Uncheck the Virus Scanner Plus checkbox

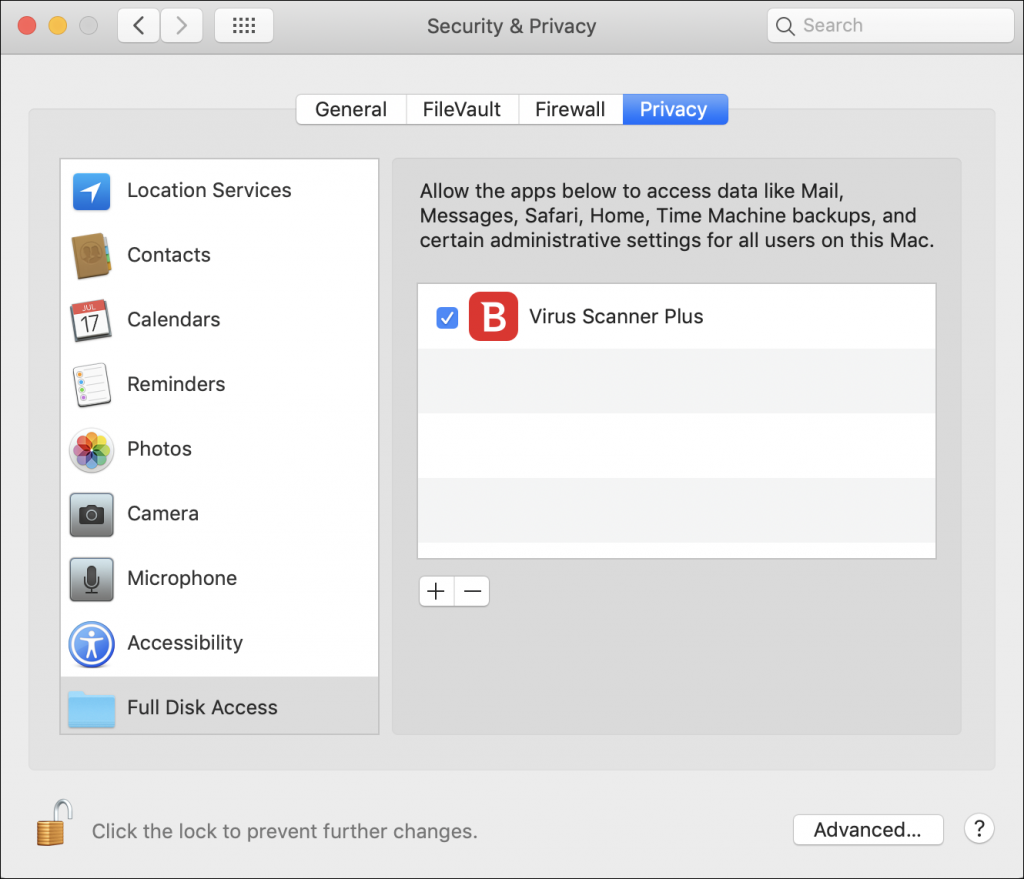(447, 318)
